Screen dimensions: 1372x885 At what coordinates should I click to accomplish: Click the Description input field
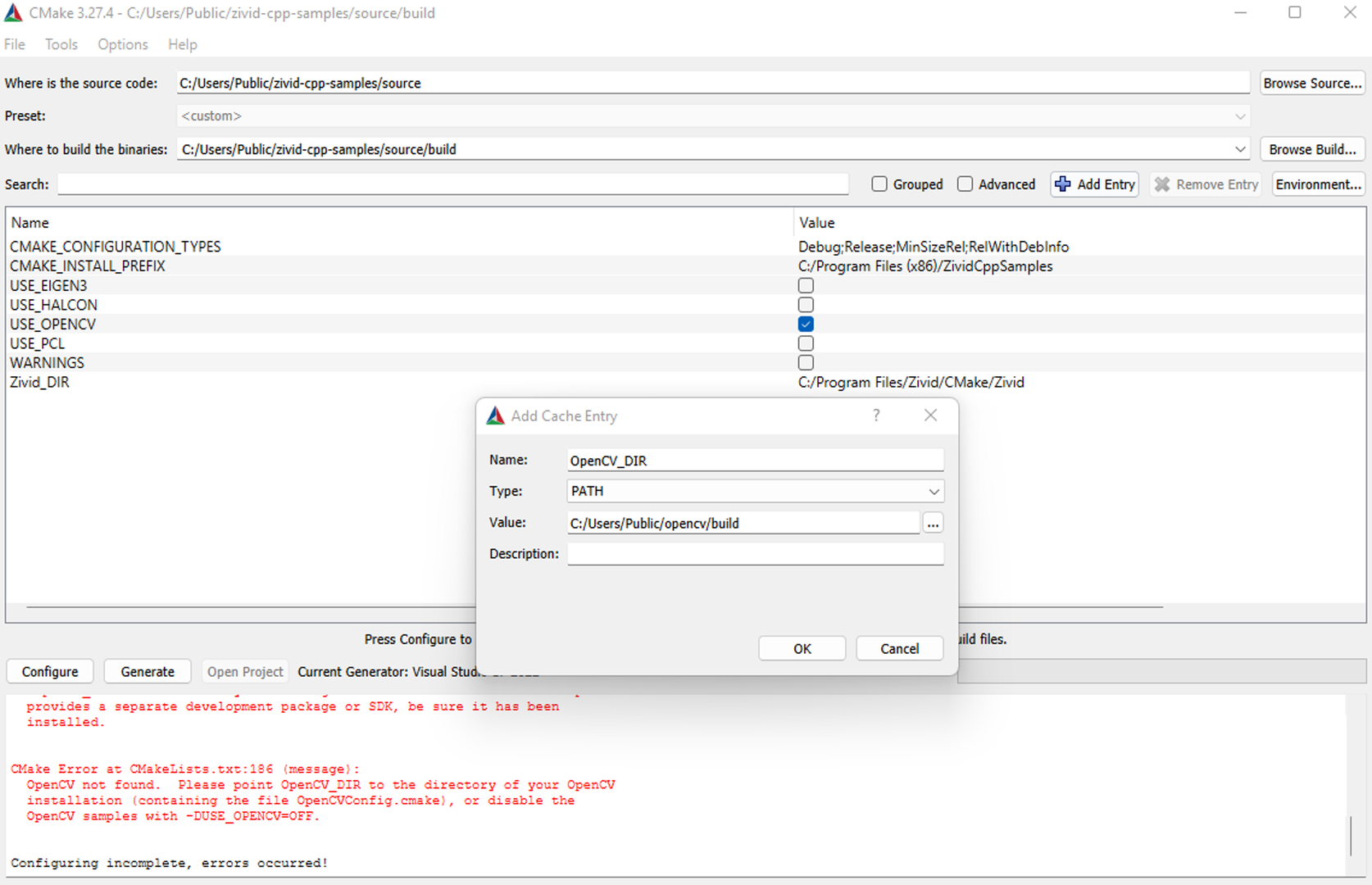755,554
